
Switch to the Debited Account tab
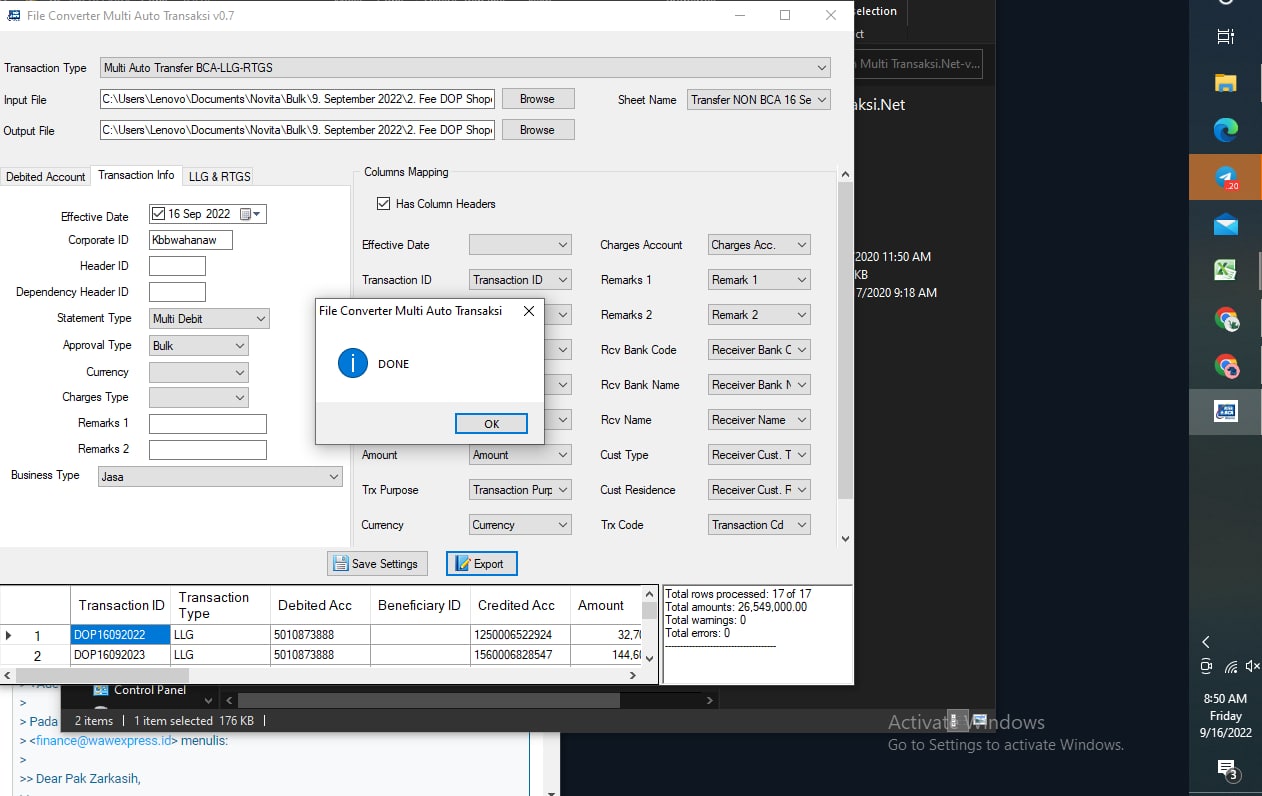46,177
